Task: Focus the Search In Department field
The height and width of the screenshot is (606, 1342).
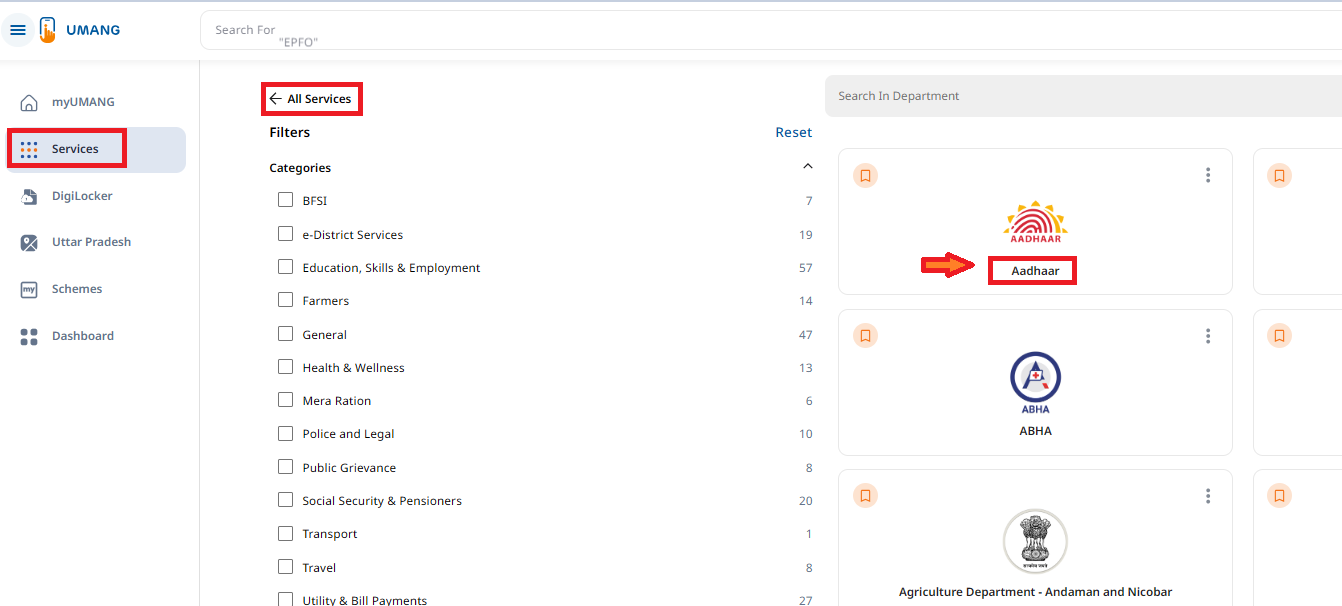Action: (x=1080, y=96)
